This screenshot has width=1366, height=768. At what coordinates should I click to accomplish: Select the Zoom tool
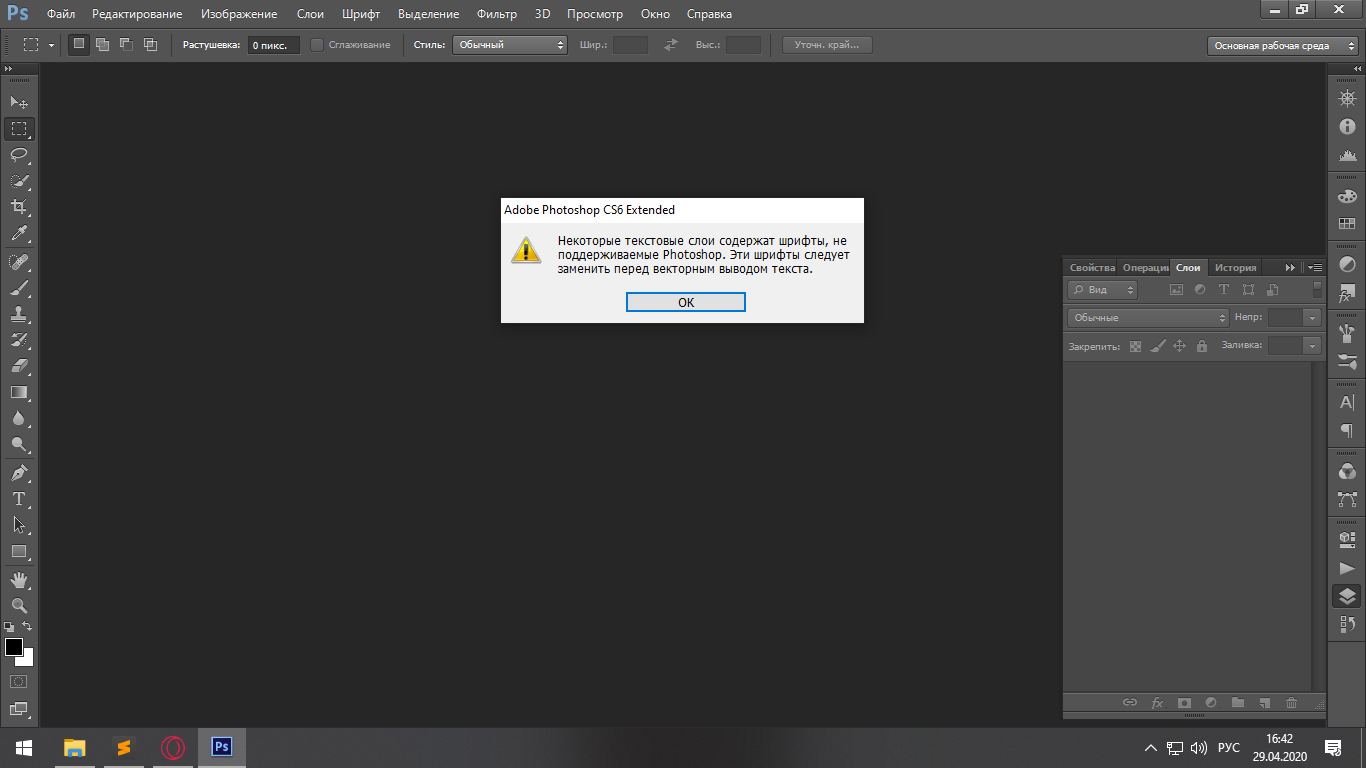19,605
